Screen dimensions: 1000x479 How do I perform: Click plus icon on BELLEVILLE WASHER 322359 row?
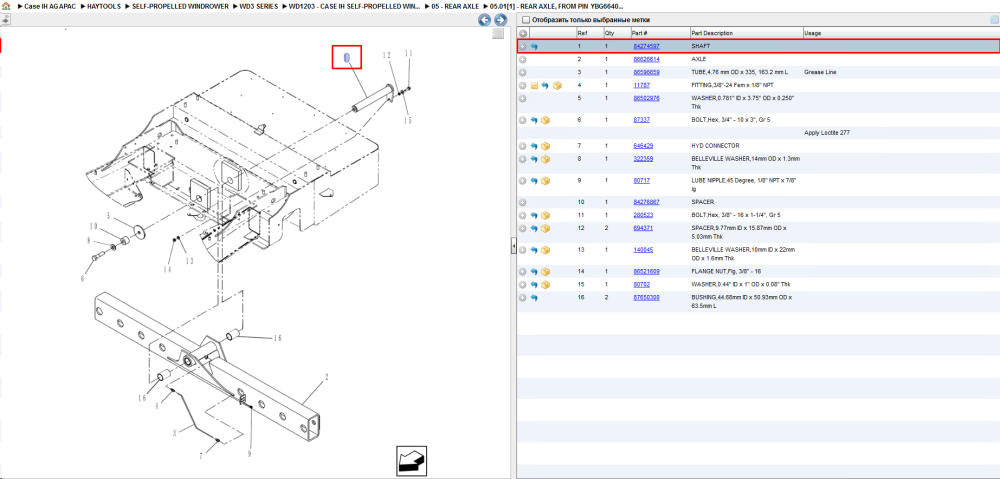[522, 159]
